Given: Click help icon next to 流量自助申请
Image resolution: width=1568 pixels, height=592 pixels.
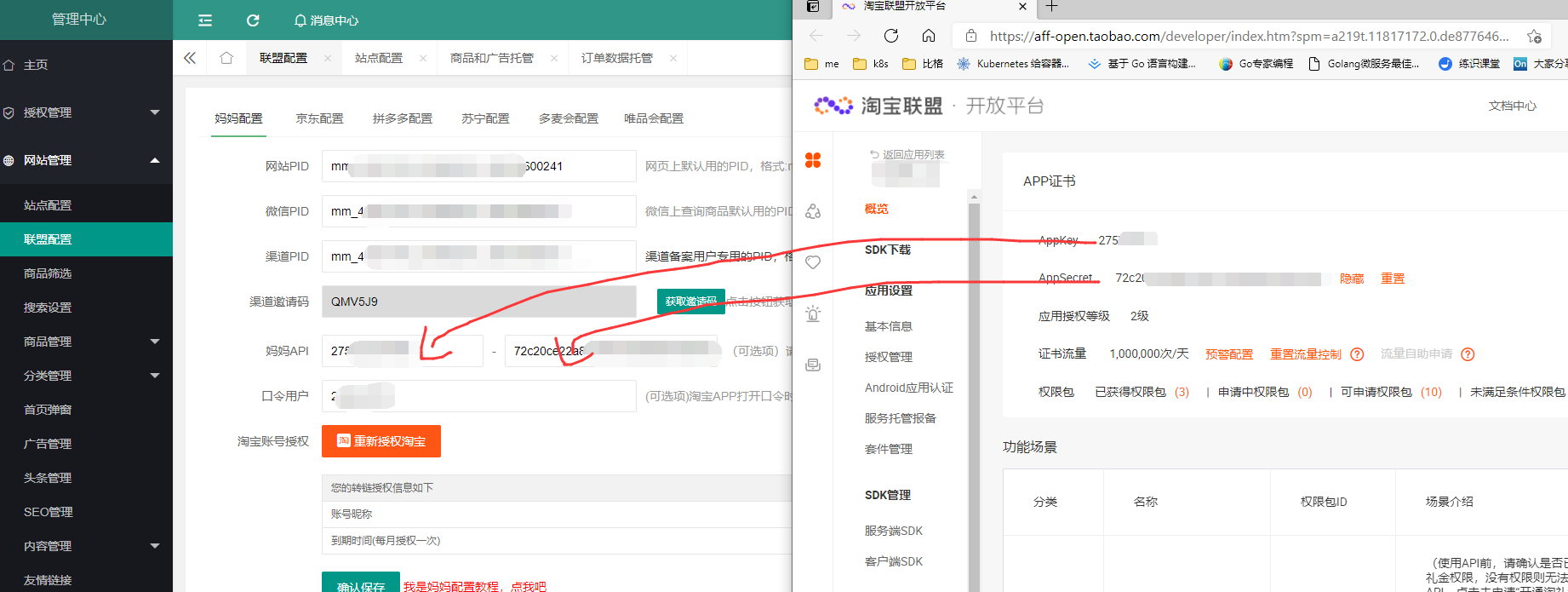Looking at the screenshot, I should click(x=1468, y=354).
